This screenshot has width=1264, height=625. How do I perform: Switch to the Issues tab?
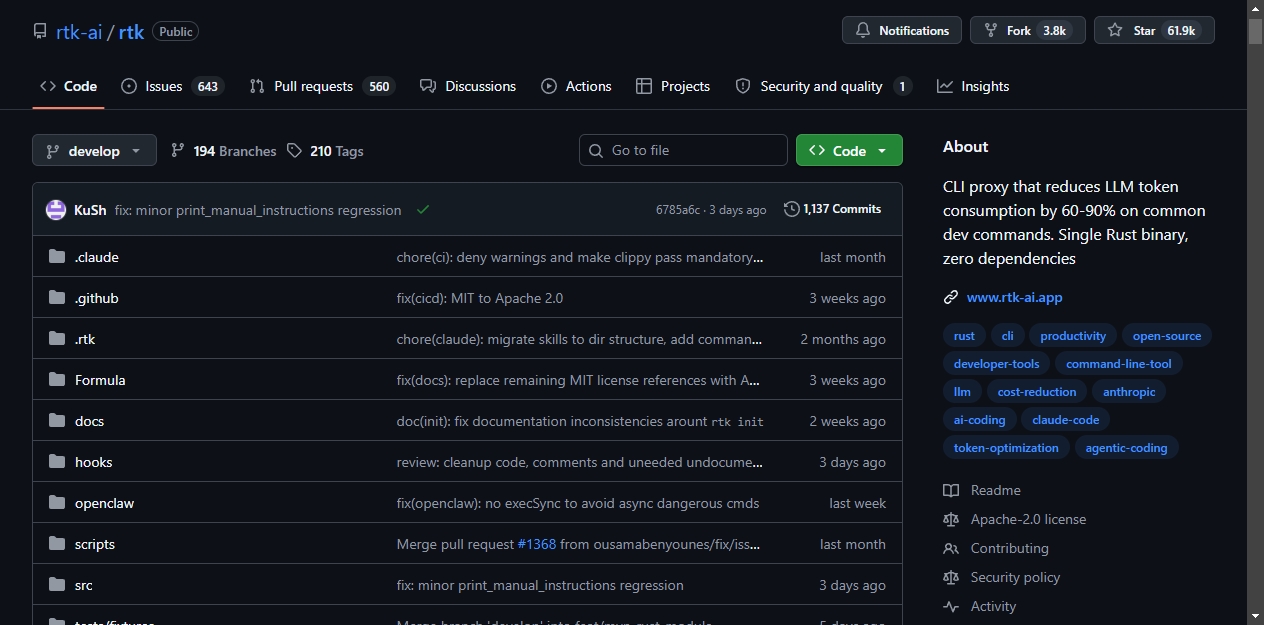(172, 86)
